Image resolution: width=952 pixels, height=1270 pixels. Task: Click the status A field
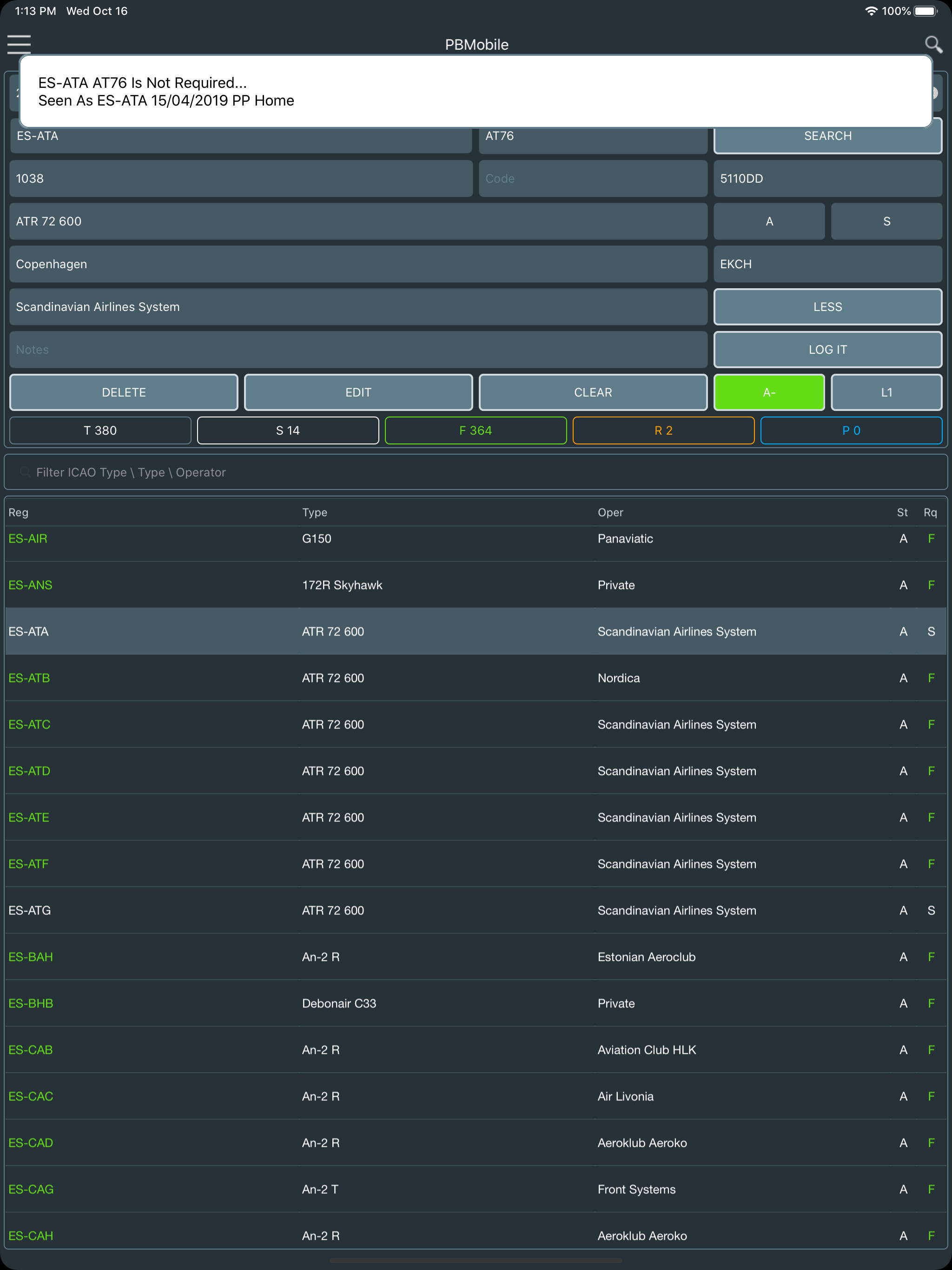point(769,221)
